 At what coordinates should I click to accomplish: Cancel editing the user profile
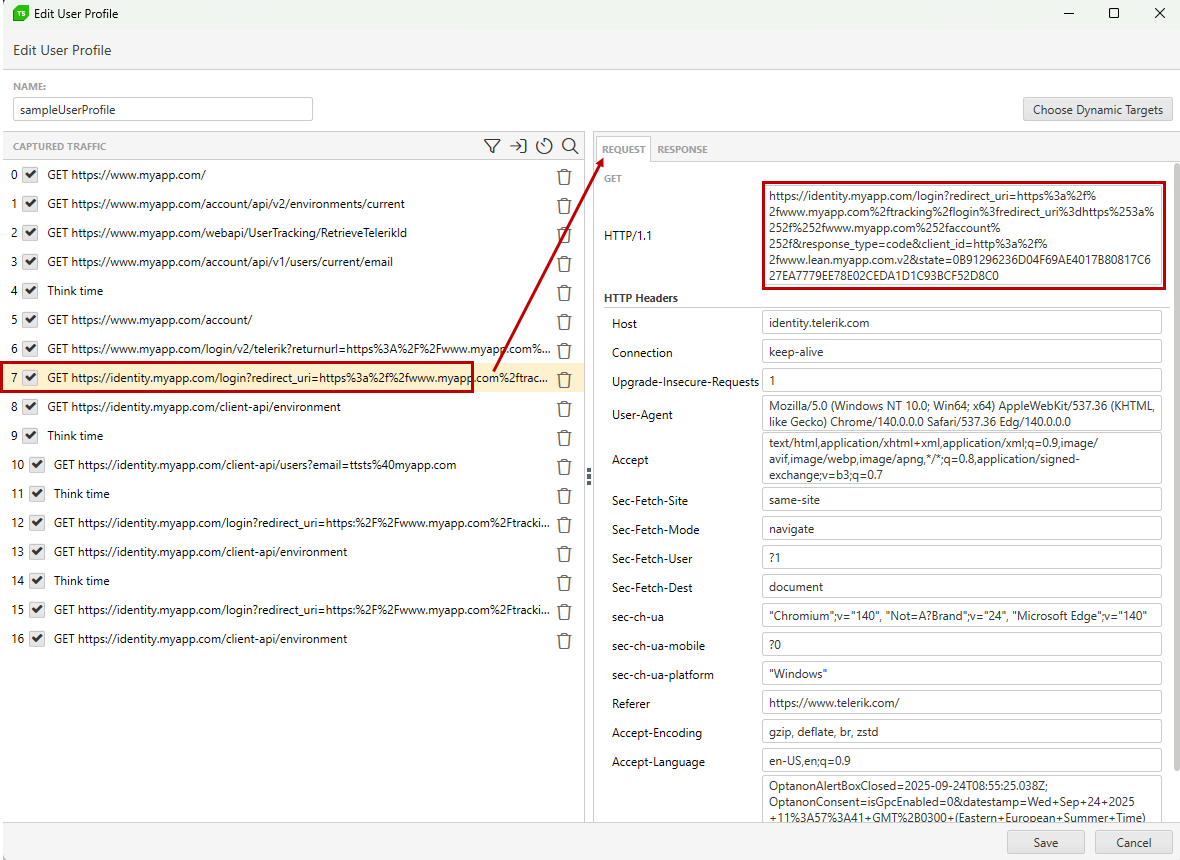tap(1133, 842)
